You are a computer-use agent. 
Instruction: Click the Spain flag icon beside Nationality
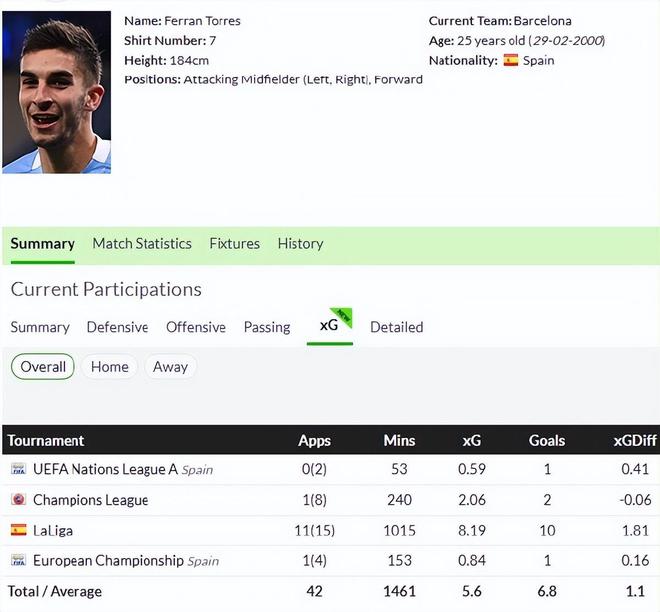tap(510, 60)
